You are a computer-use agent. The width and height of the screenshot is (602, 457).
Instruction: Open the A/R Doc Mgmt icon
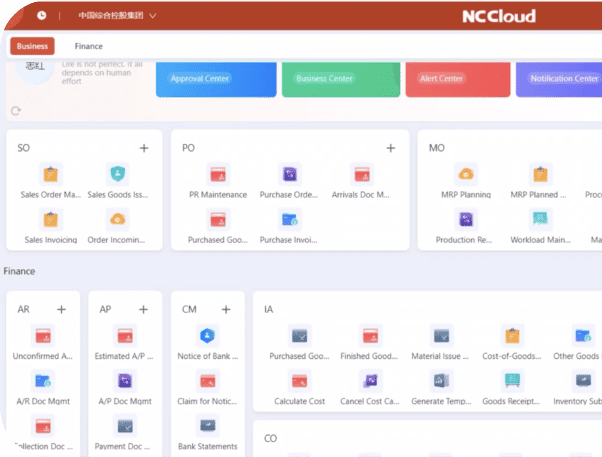[x=43, y=380]
